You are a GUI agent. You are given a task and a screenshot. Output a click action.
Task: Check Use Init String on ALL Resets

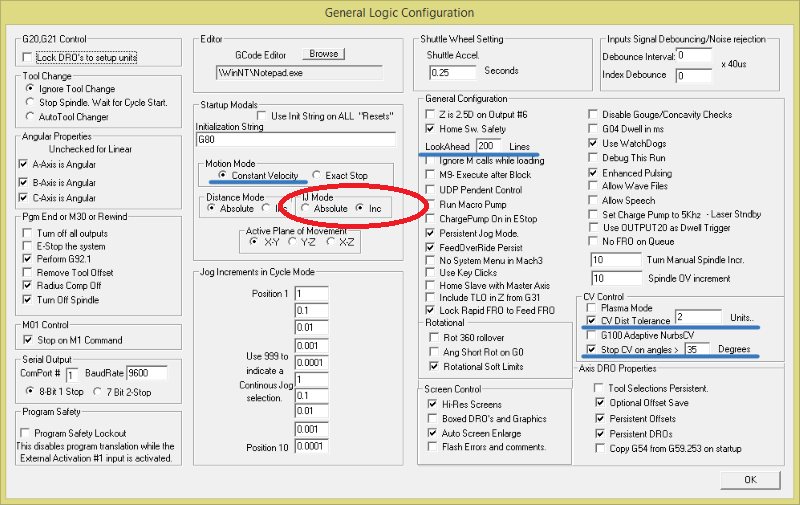coord(262,116)
